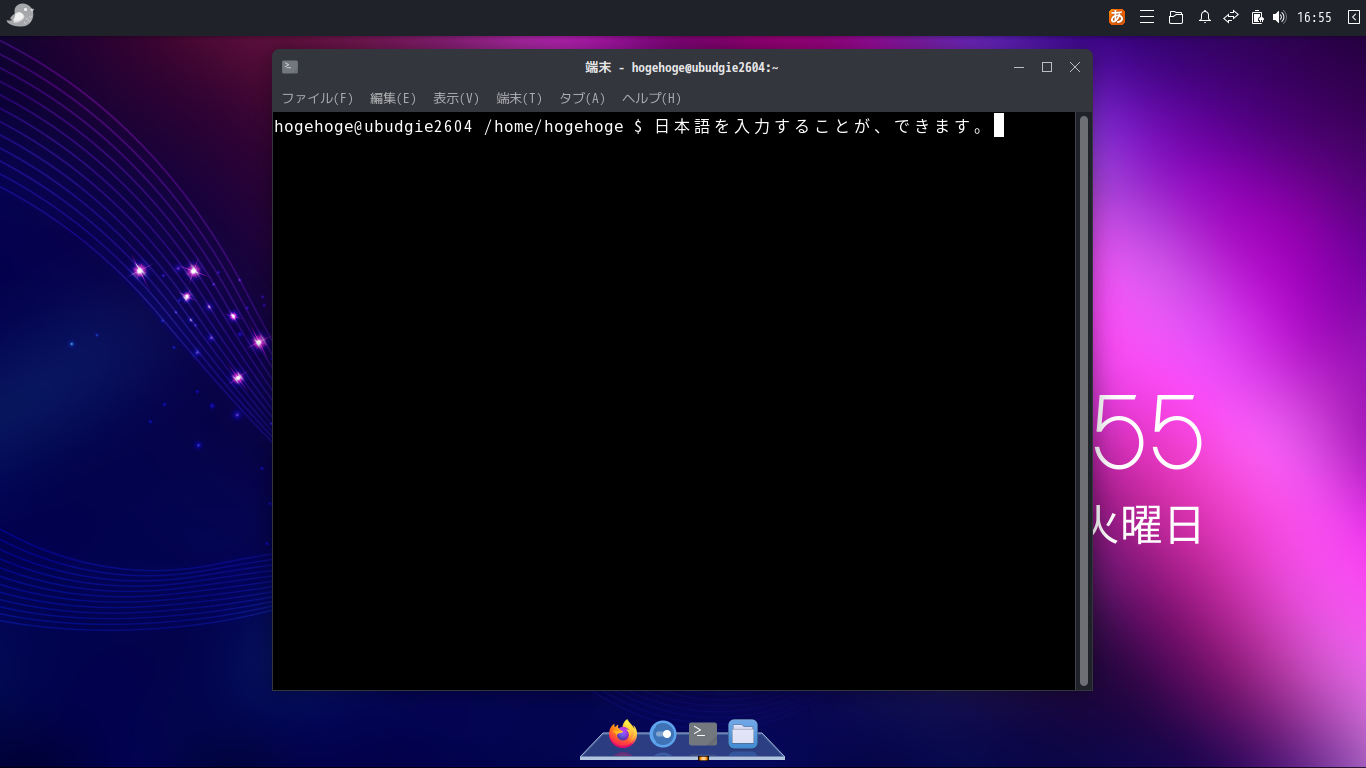Click the orange あ input method indicator
This screenshot has height=768, width=1366.
1117,17
